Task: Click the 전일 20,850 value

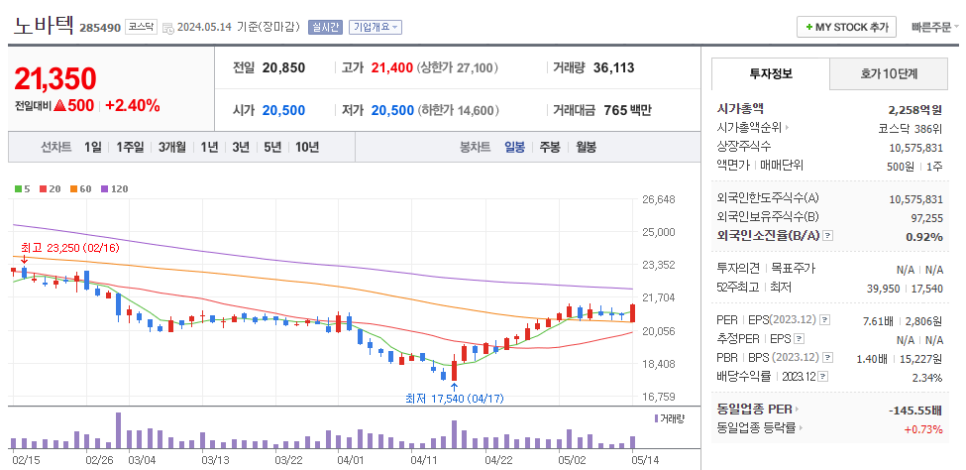Action: coord(283,68)
